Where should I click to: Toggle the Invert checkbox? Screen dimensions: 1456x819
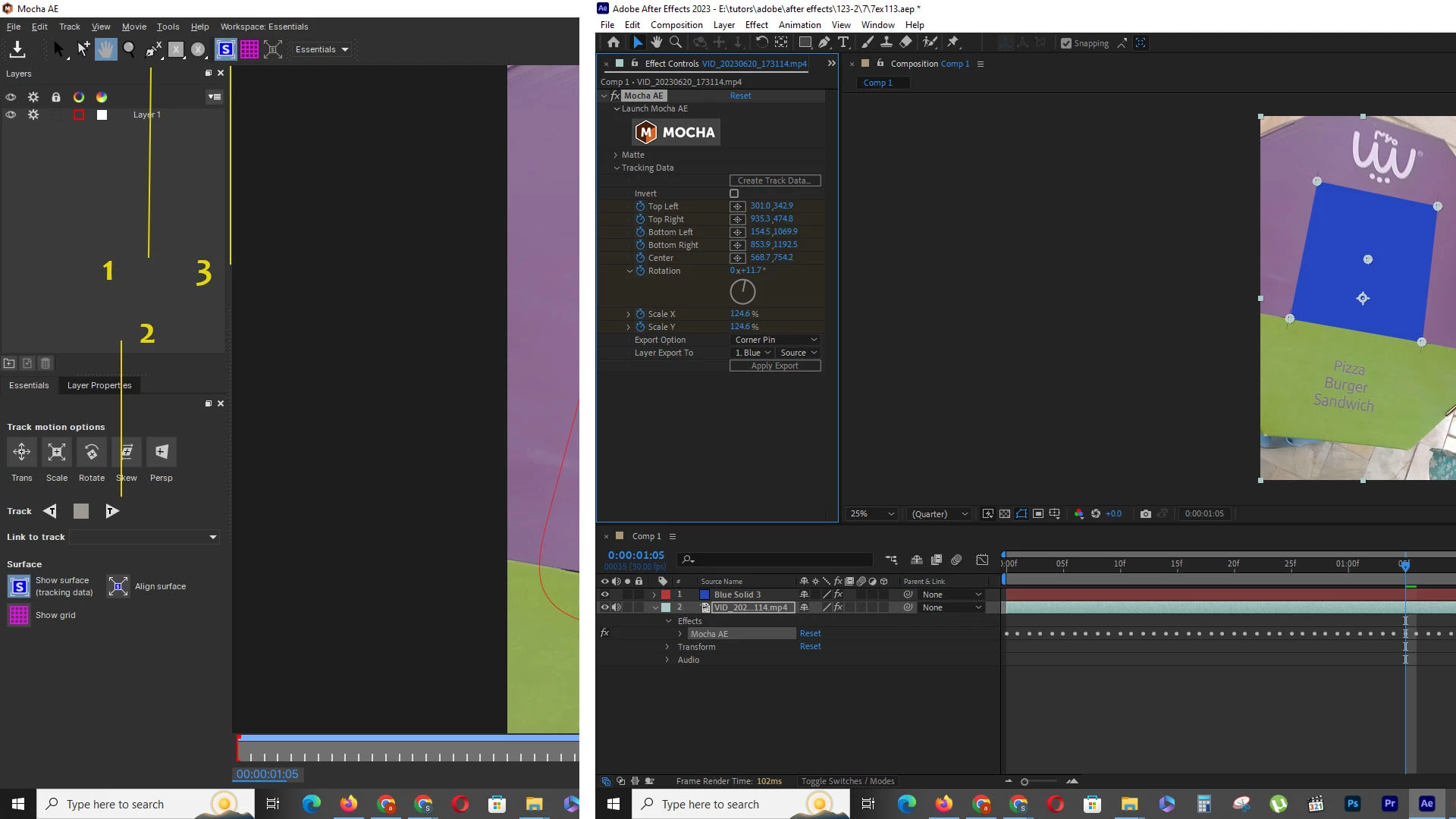734,193
